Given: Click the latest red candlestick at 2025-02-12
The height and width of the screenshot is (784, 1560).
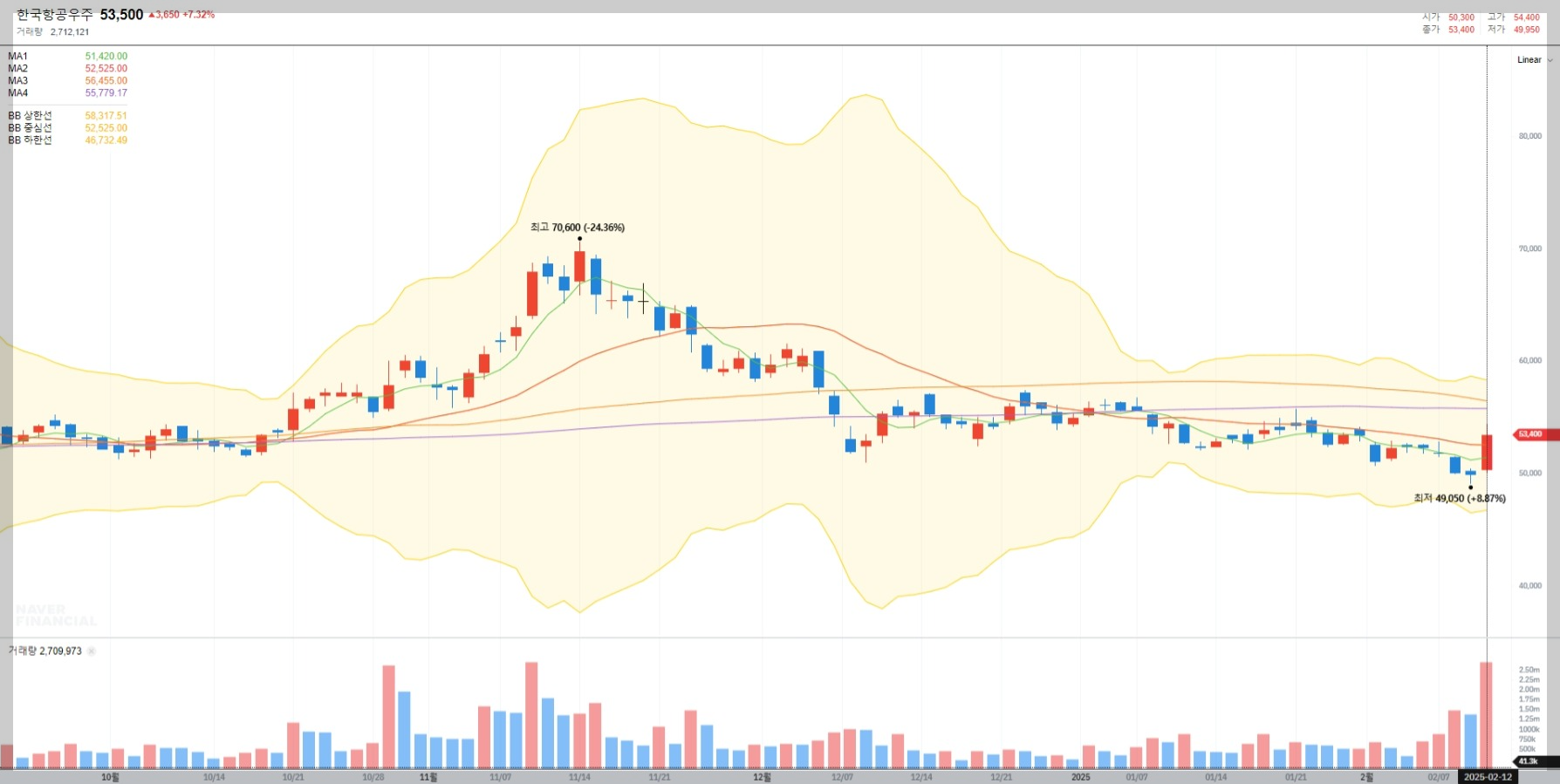Looking at the screenshot, I should click(x=1487, y=451).
